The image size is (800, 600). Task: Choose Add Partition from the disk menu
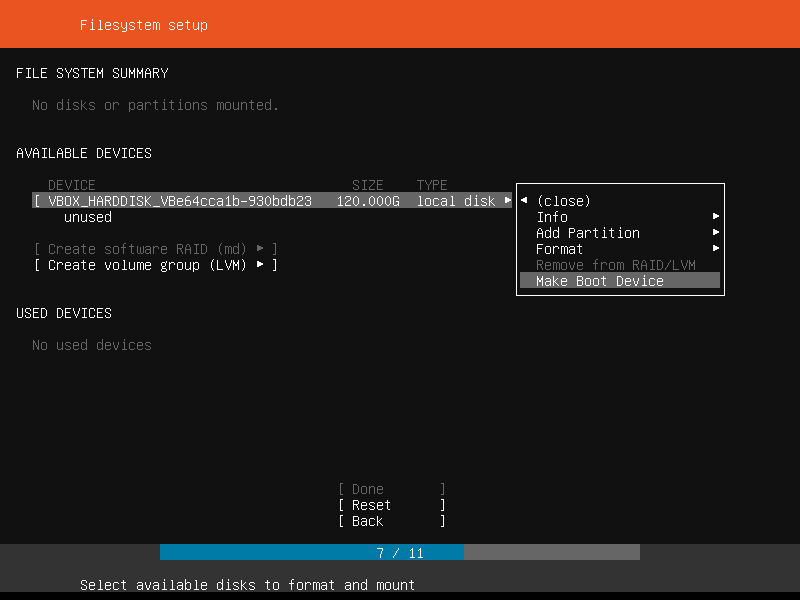[620, 233]
